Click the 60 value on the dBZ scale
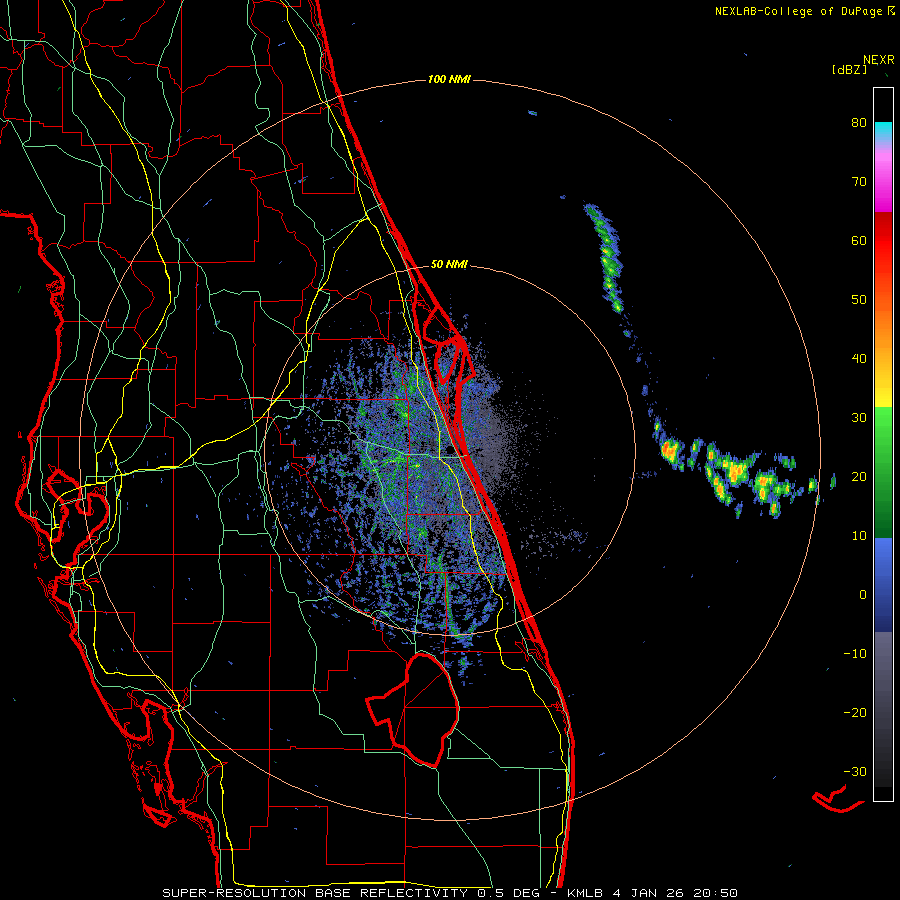The width and height of the screenshot is (900, 900). coord(859,240)
